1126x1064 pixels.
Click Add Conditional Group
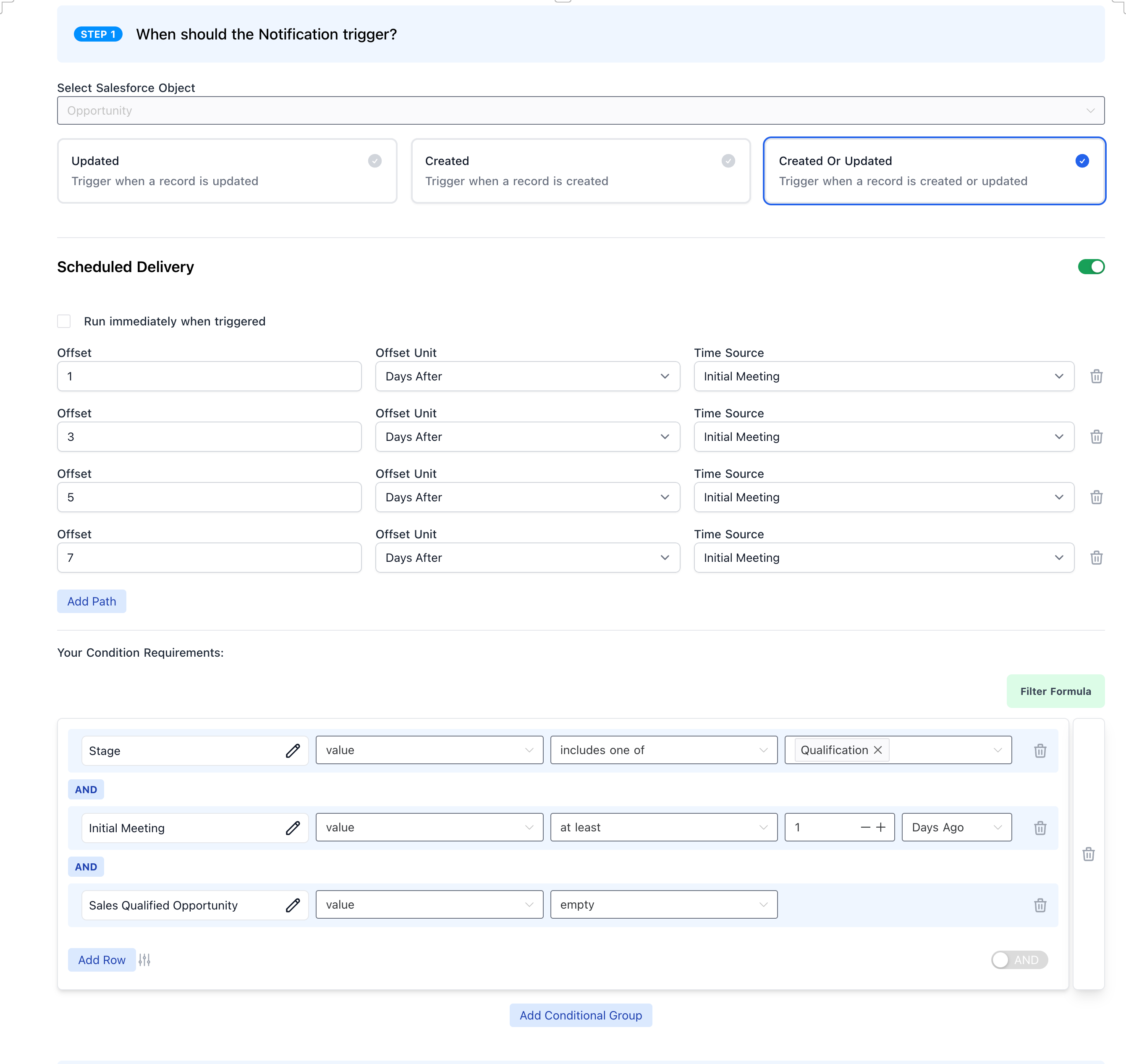pyautogui.click(x=581, y=1015)
